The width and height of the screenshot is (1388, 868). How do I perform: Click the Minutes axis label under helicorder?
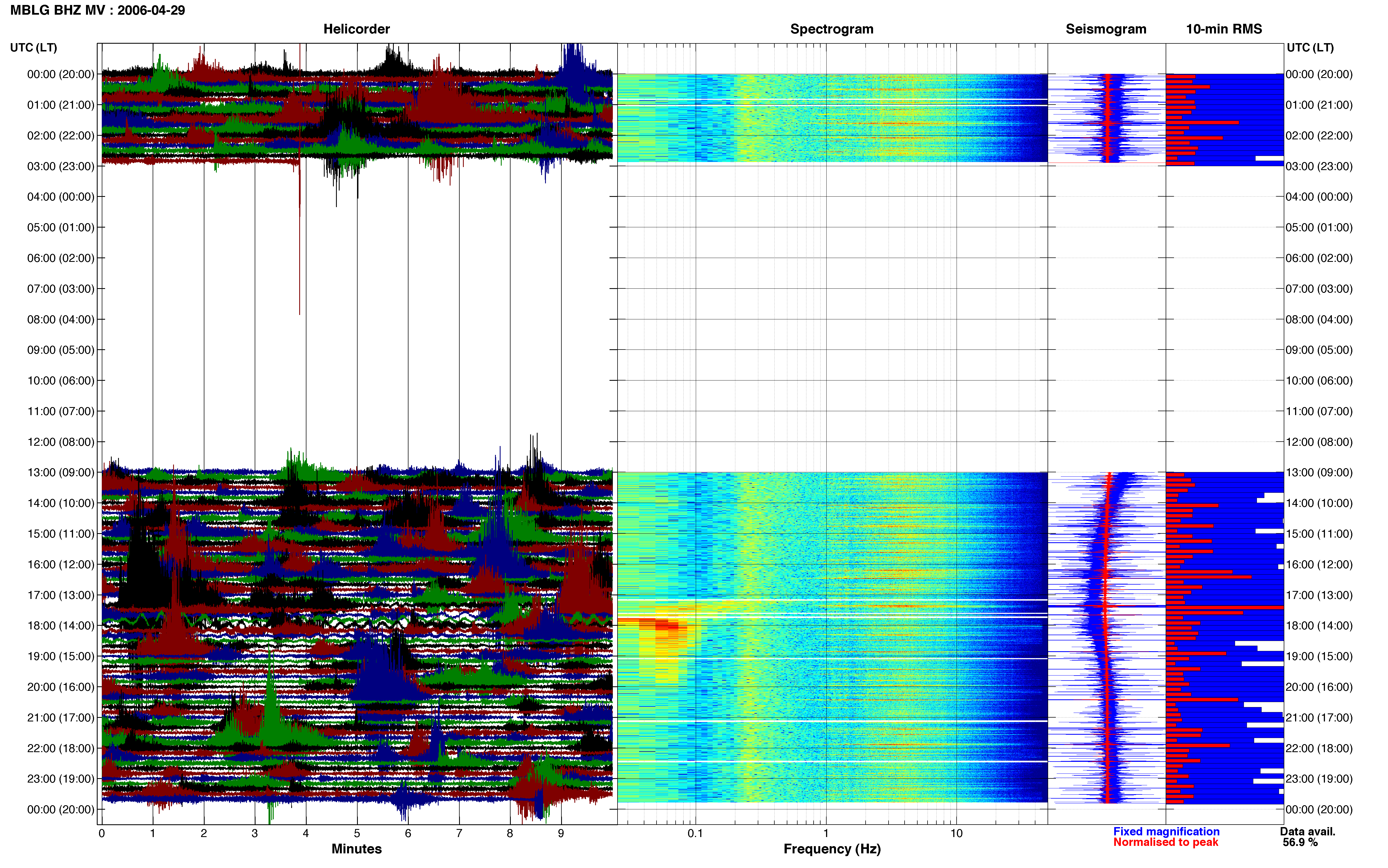point(356,848)
